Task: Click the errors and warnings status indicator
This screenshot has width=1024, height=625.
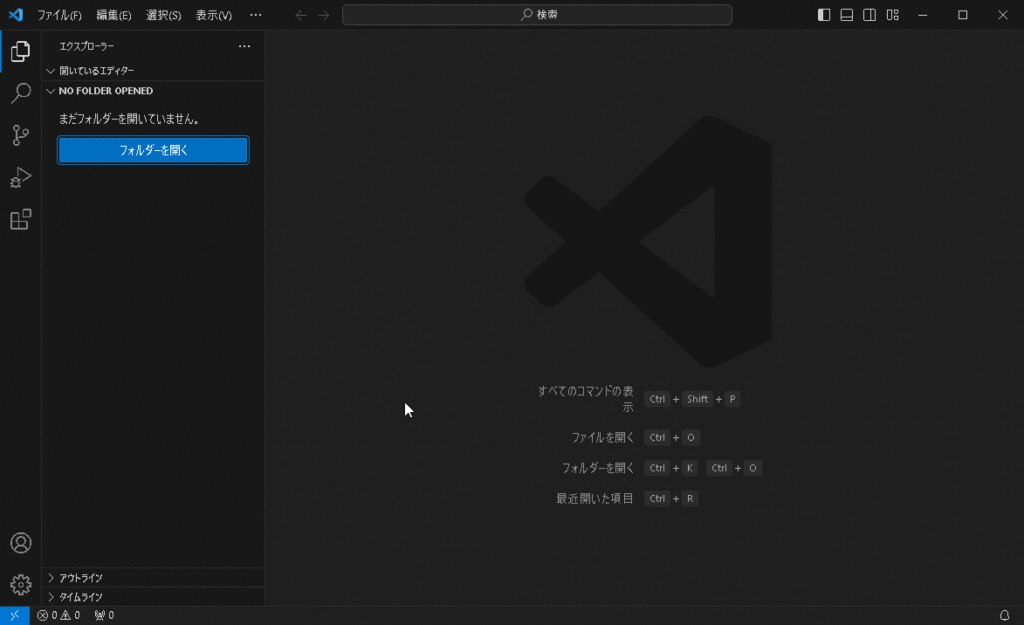Action: (x=55, y=615)
